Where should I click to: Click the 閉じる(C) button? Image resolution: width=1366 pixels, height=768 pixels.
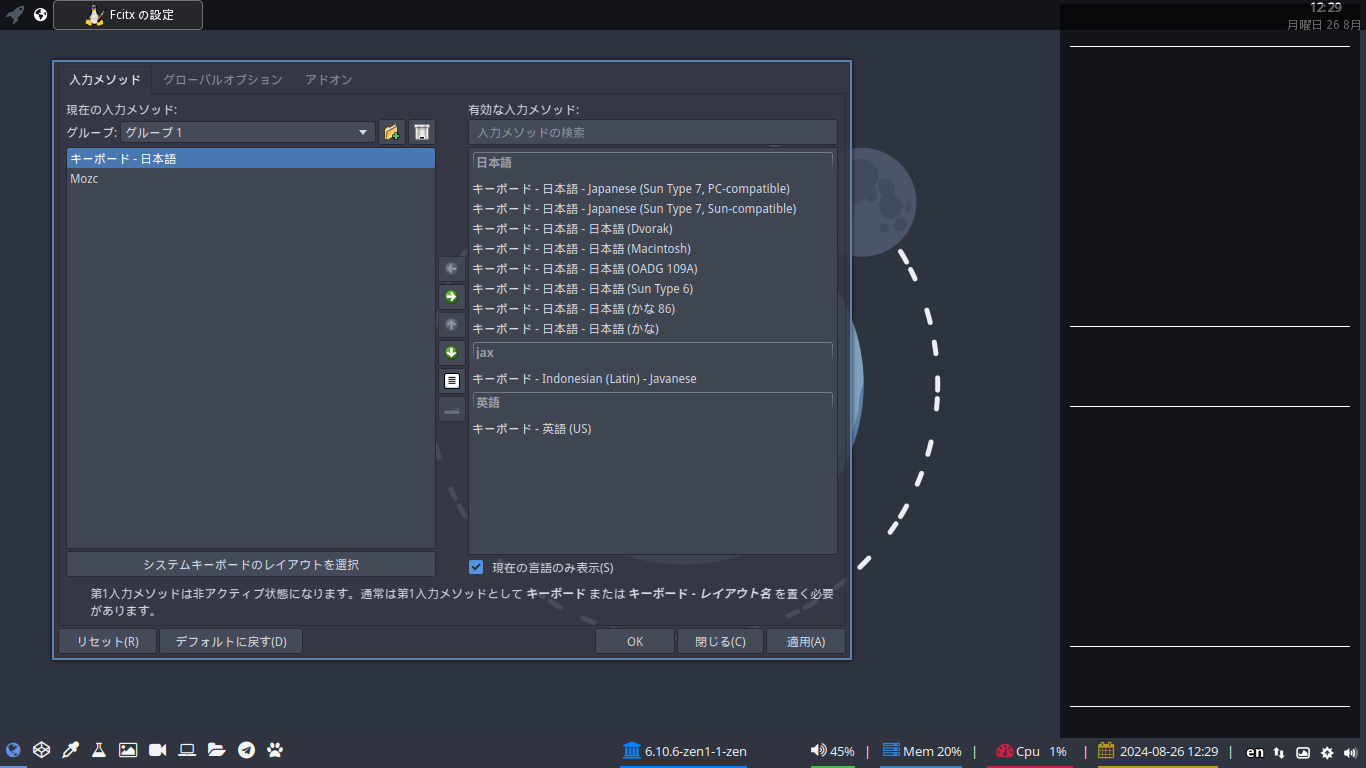(720, 641)
